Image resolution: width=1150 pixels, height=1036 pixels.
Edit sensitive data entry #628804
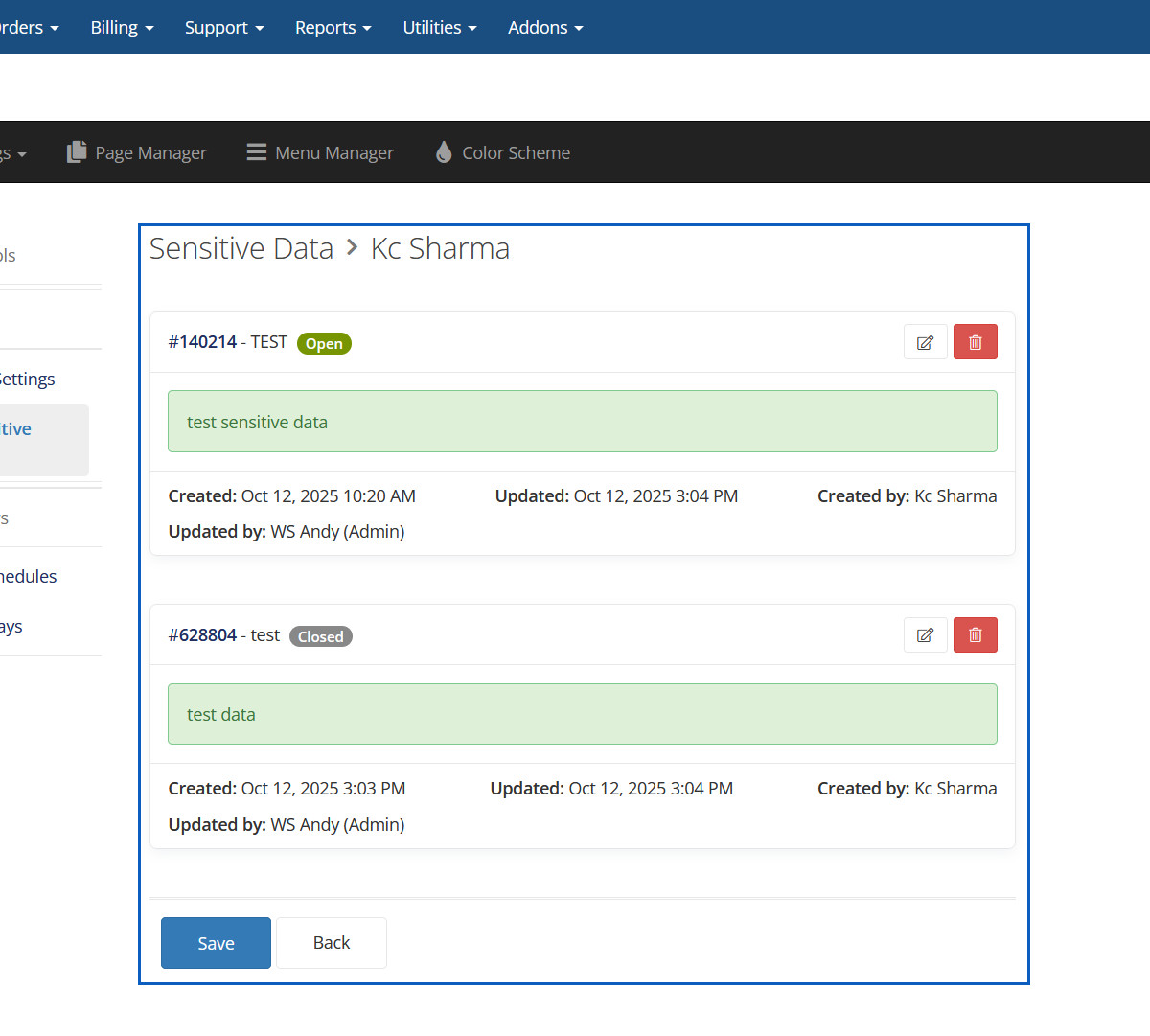925,635
